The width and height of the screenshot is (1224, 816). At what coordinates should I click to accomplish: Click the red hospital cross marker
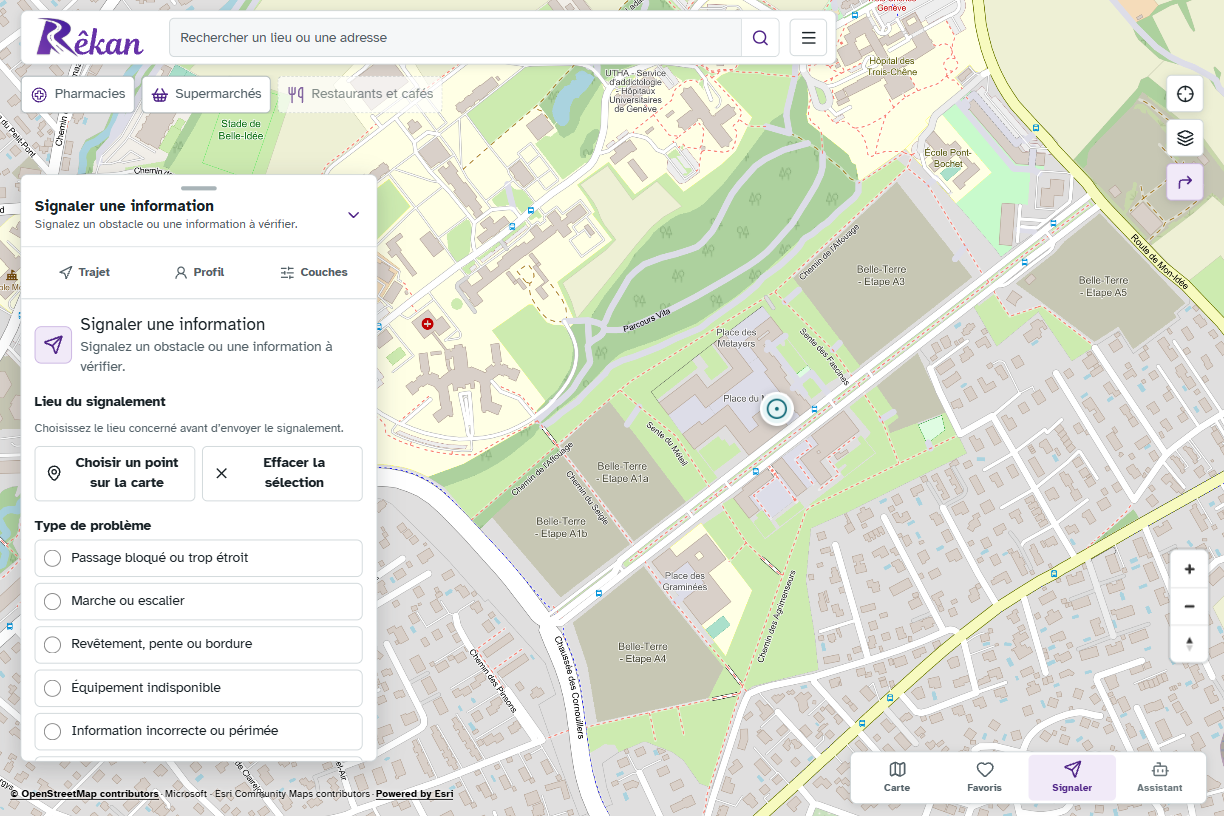428,324
